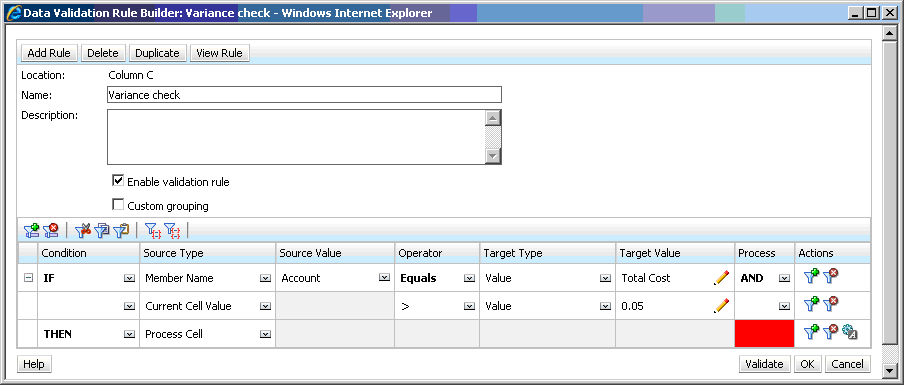Click the Paste condition clipboard icon
This screenshot has width=904, height=385.
[121, 231]
